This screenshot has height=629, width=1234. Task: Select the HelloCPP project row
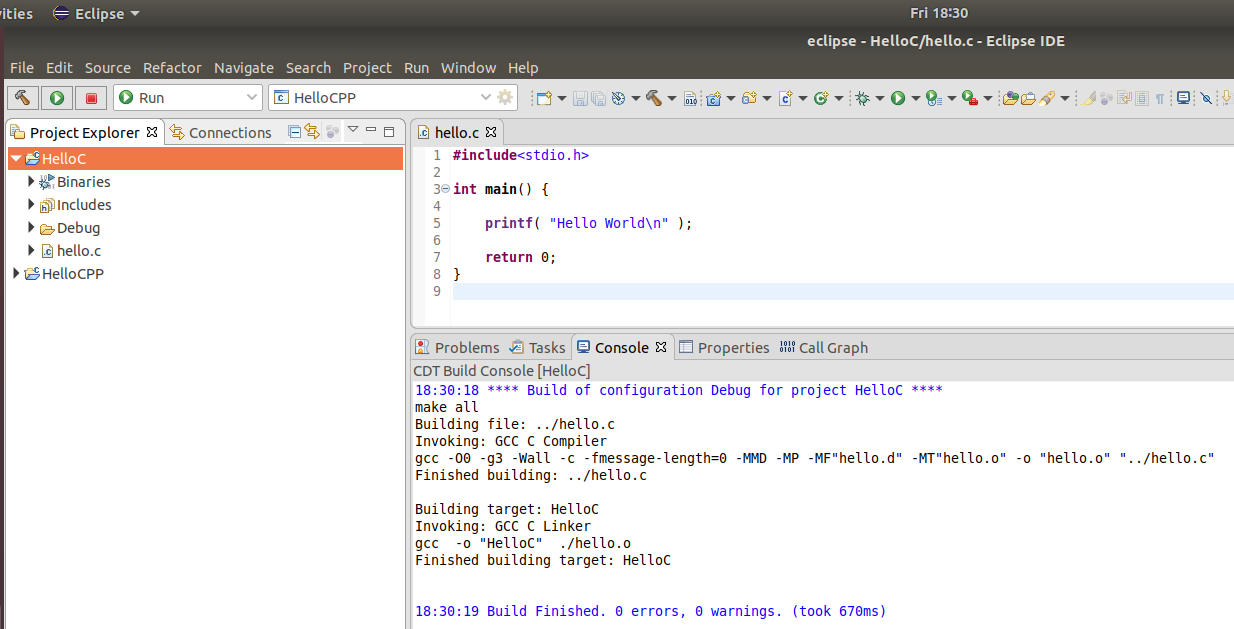(205, 273)
